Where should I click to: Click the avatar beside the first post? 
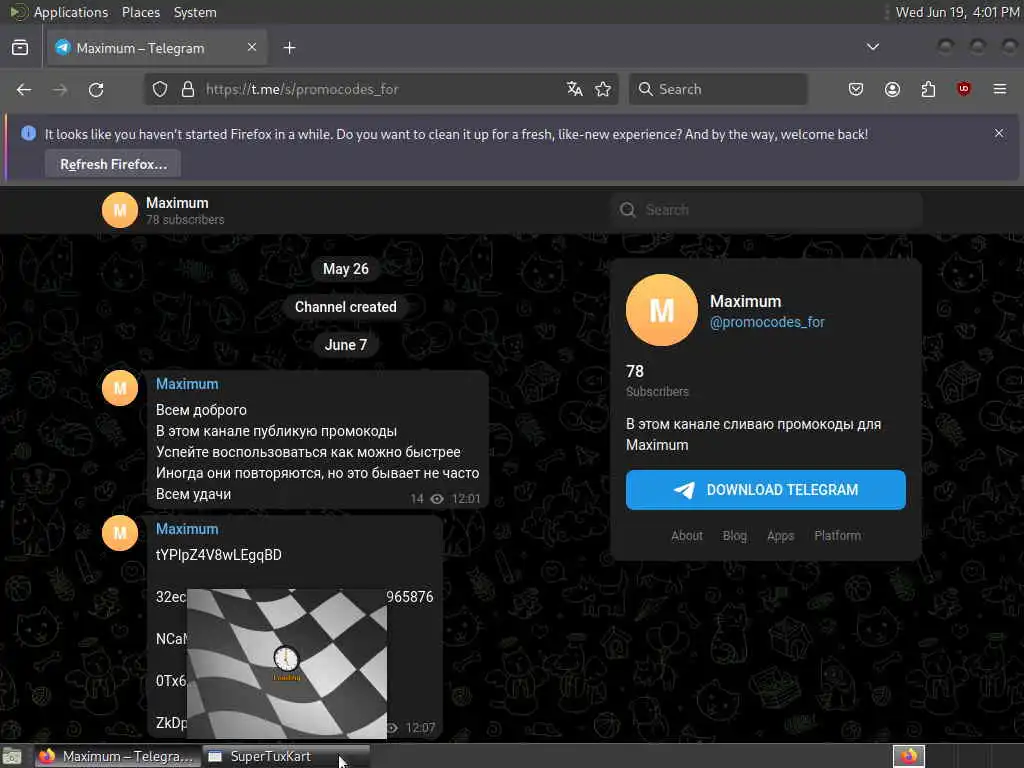pyautogui.click(x=120, y=388)
